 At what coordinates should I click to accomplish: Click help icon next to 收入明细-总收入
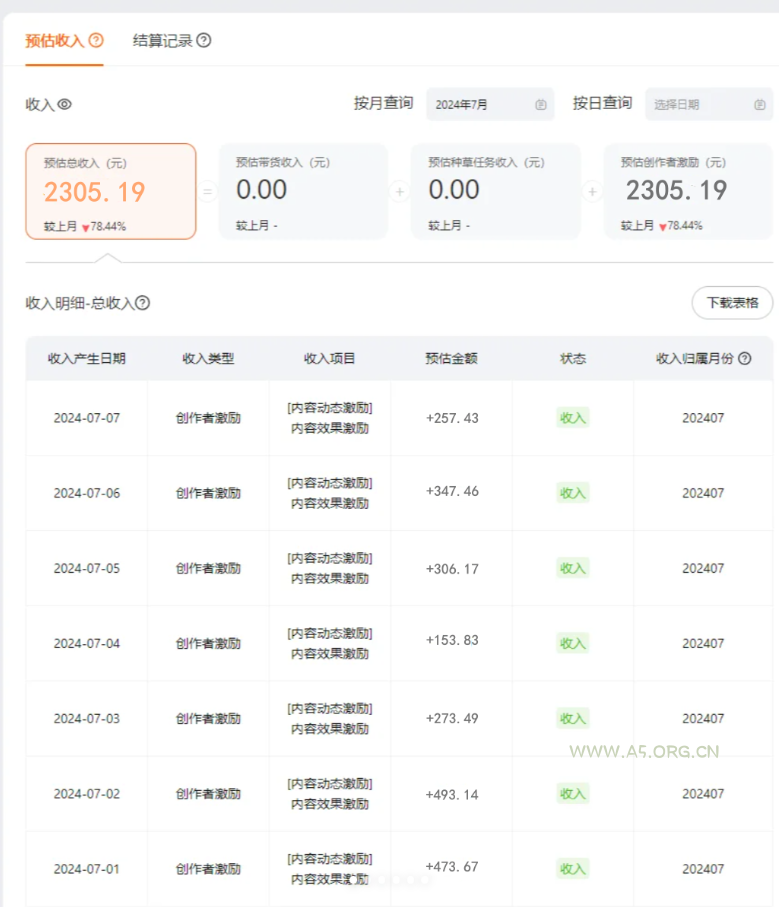[143, 303]
